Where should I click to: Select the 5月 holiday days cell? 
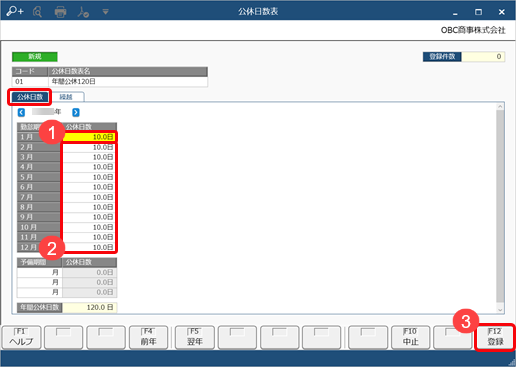point(89,177)
